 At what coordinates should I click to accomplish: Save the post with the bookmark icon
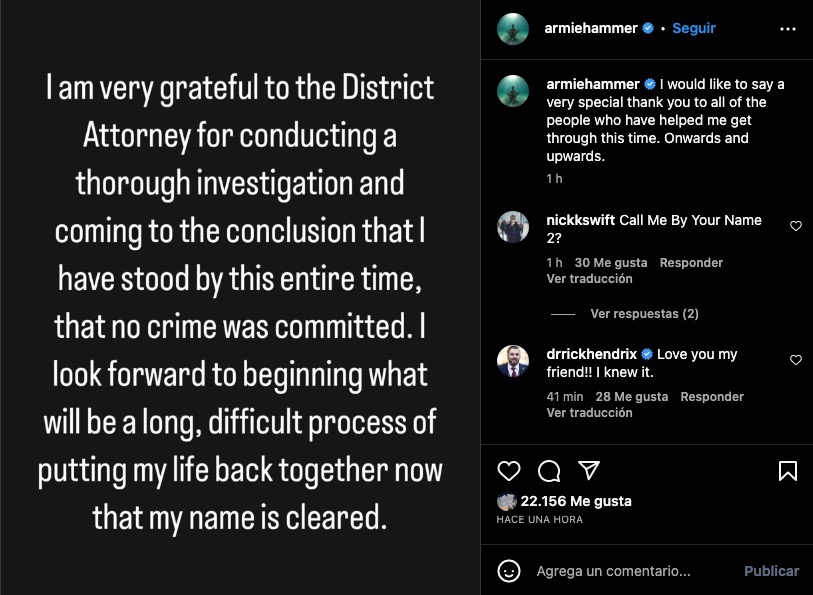point(787,471)
